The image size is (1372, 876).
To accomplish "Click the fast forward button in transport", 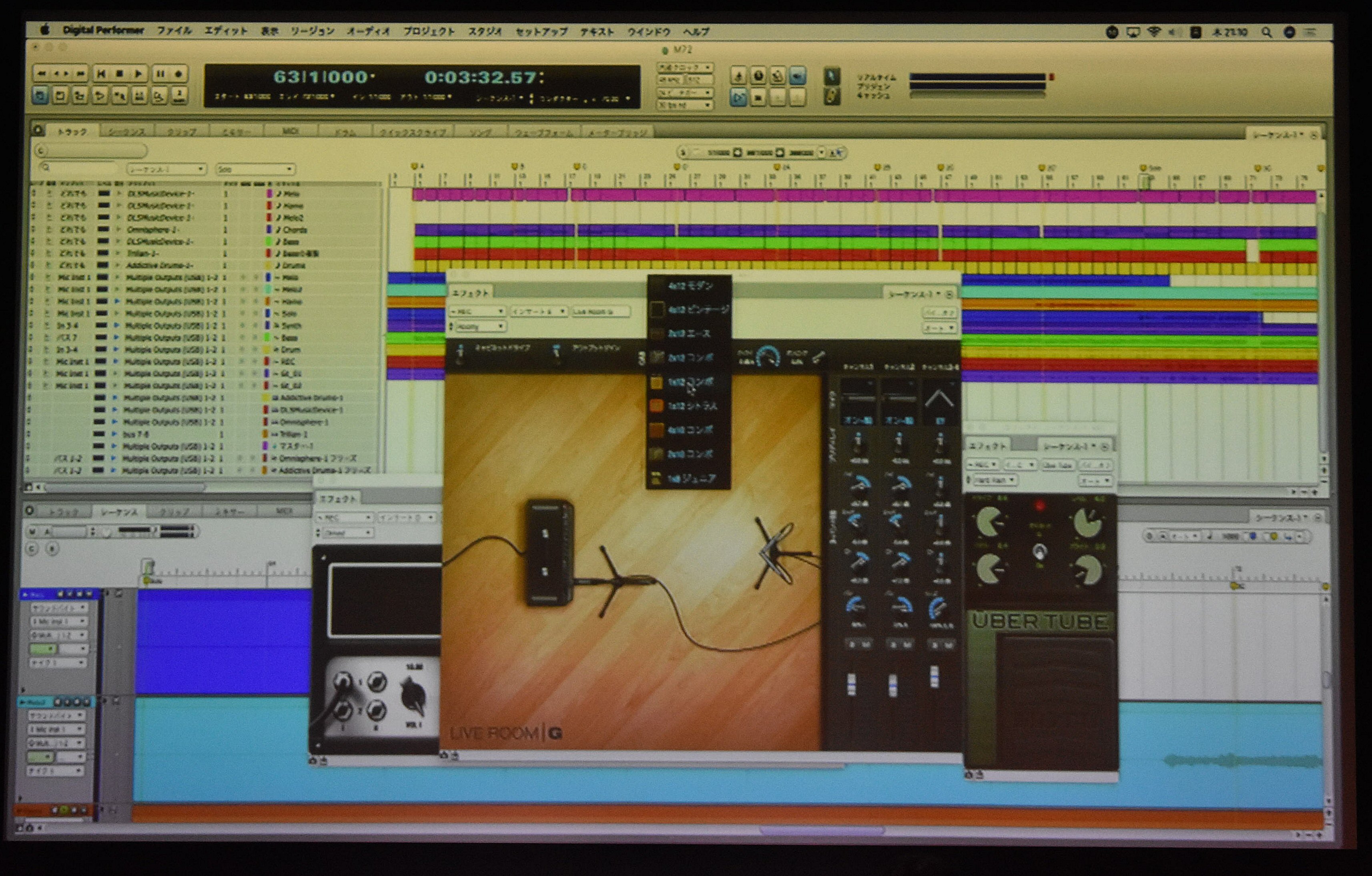I will coord(80,74).
